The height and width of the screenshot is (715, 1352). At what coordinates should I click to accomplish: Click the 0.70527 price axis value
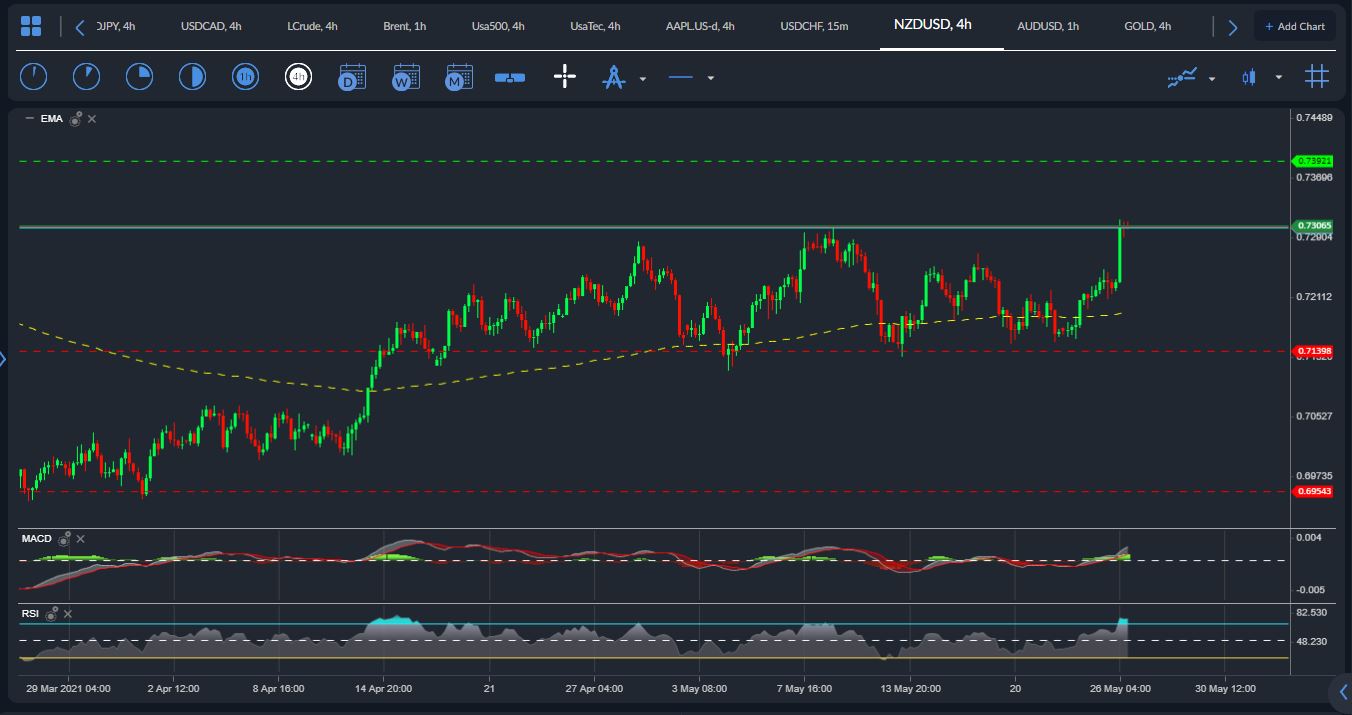tap(1314, 416)
